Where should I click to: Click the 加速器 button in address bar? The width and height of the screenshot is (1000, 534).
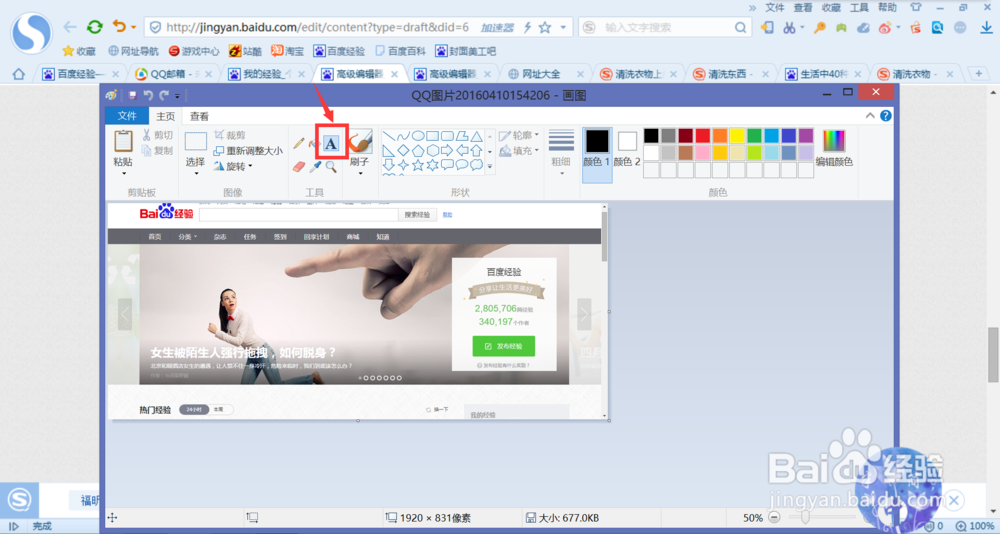click(497, 27)
